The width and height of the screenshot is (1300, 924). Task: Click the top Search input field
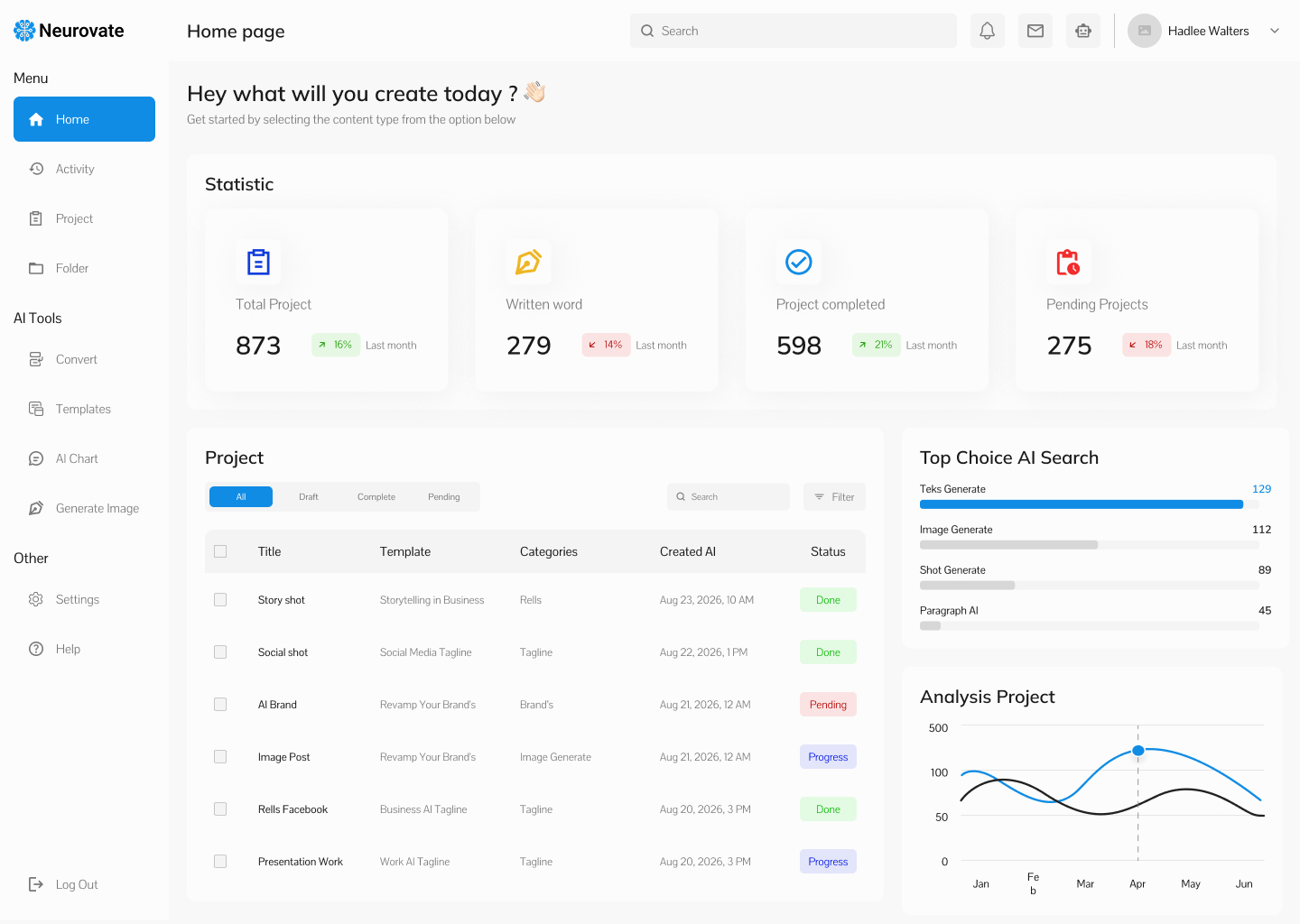(x=793, y=31)
